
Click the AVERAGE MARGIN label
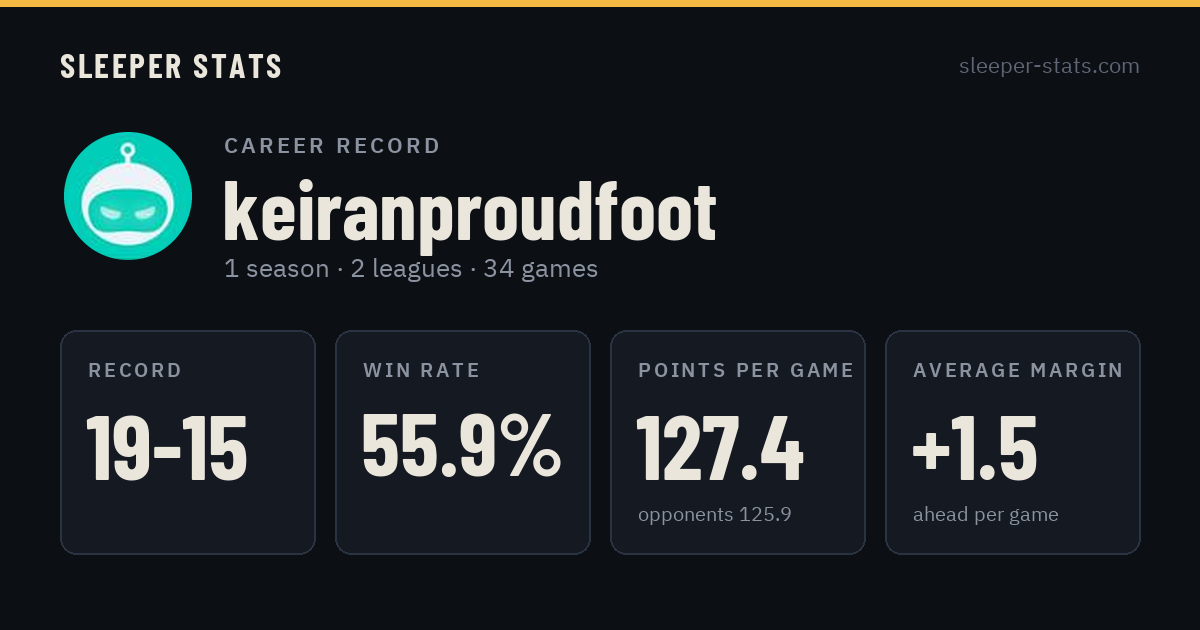tap(1018, 371)
